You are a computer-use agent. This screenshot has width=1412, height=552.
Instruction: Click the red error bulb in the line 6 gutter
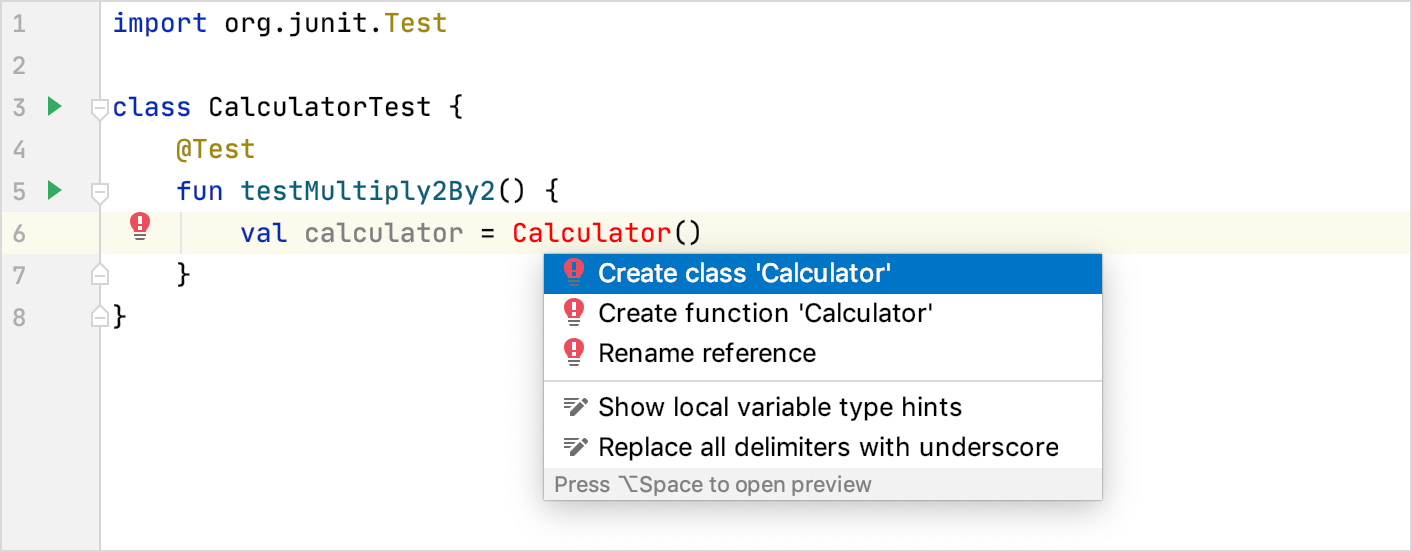click(140, 227)
